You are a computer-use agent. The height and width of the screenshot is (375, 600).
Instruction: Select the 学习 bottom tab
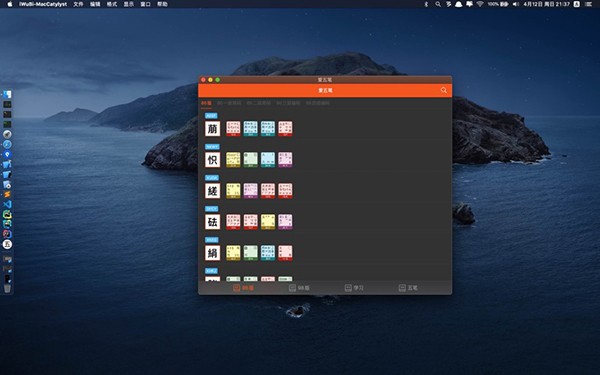click(354, 288)
